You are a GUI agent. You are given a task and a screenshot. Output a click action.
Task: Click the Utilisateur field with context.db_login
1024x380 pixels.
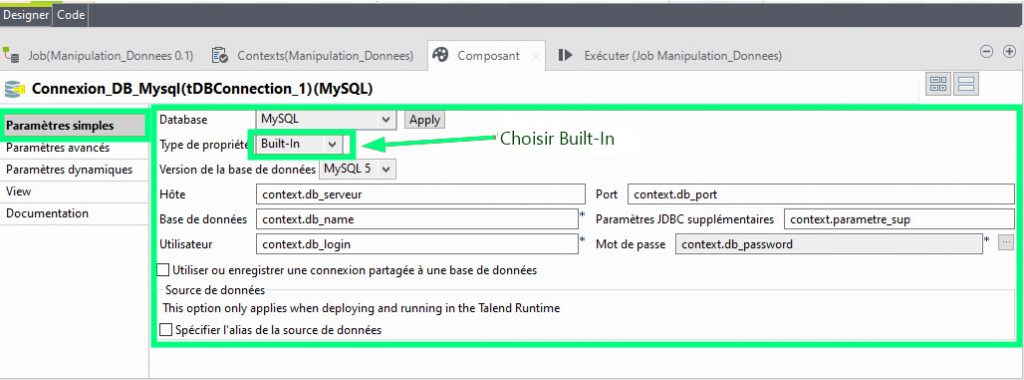(x=417, y=244)
